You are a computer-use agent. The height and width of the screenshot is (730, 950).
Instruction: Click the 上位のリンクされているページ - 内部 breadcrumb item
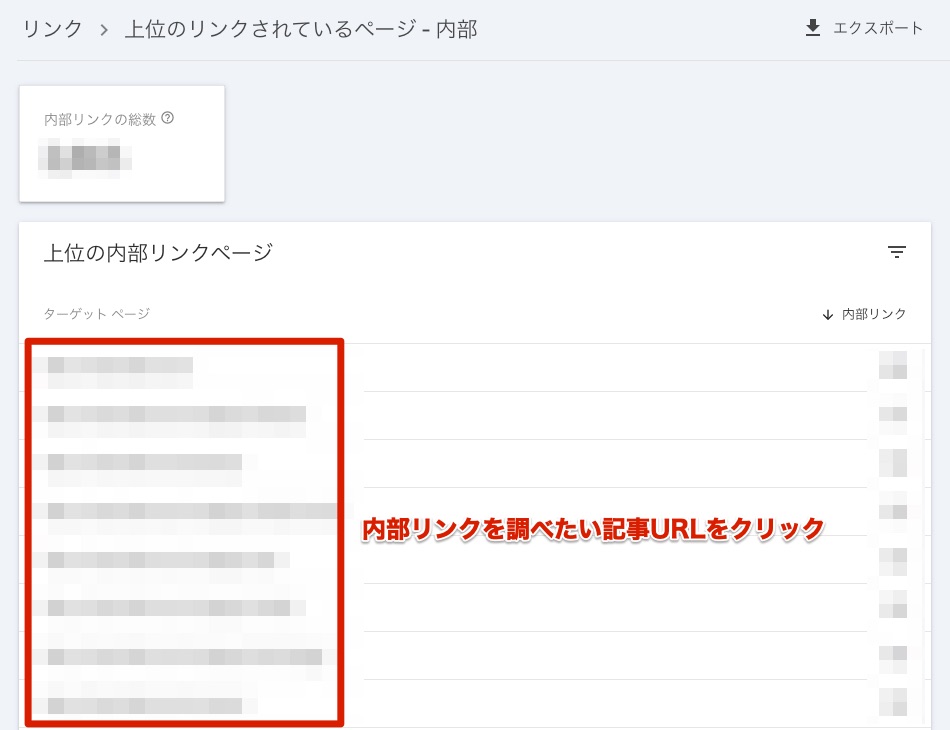[x=300, y=28]
